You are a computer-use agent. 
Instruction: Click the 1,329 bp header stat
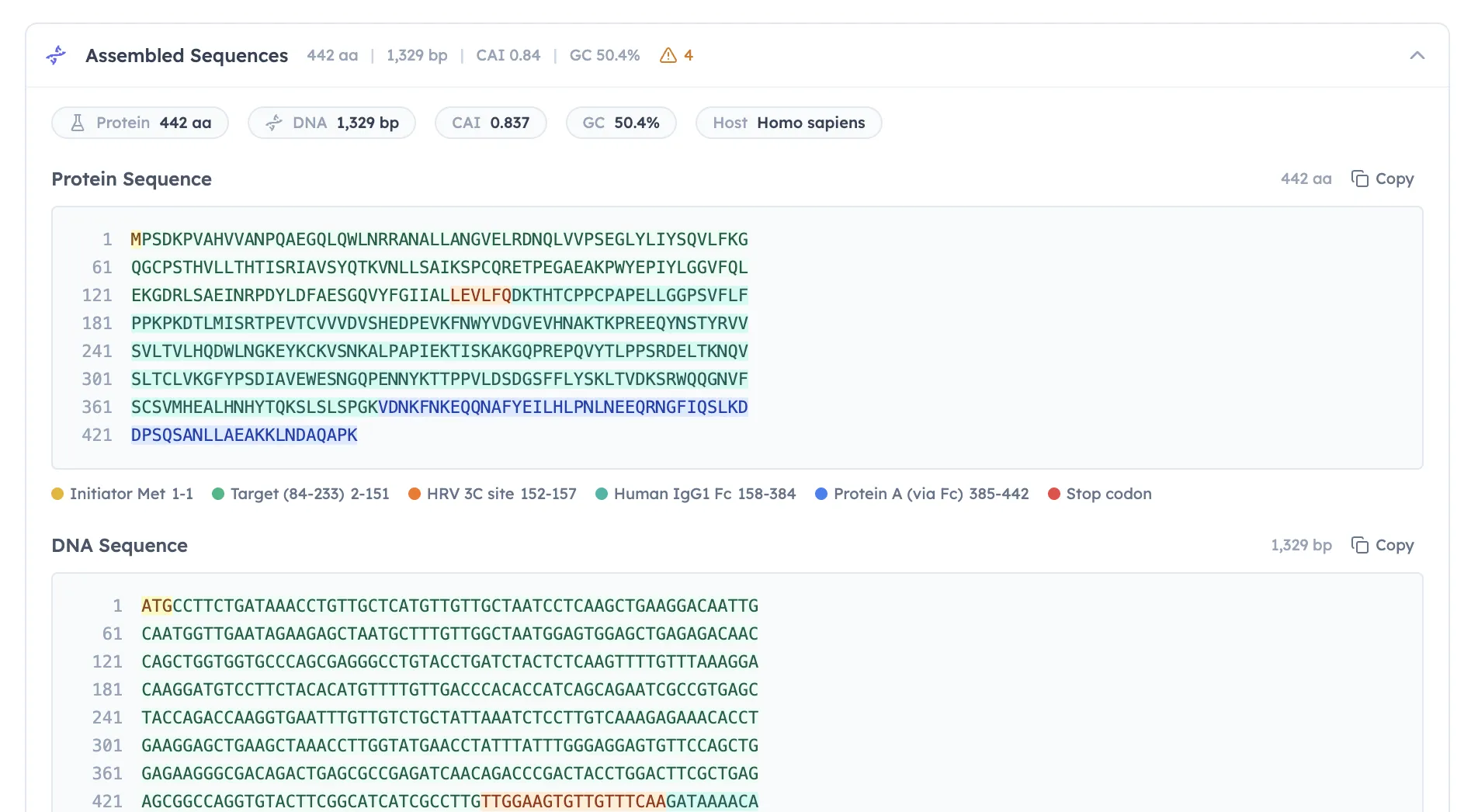417,55
